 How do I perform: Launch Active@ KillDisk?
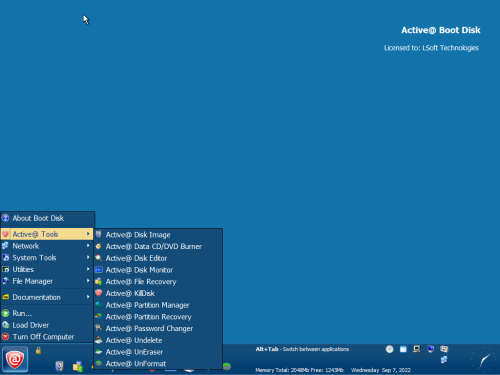[158, 293]
